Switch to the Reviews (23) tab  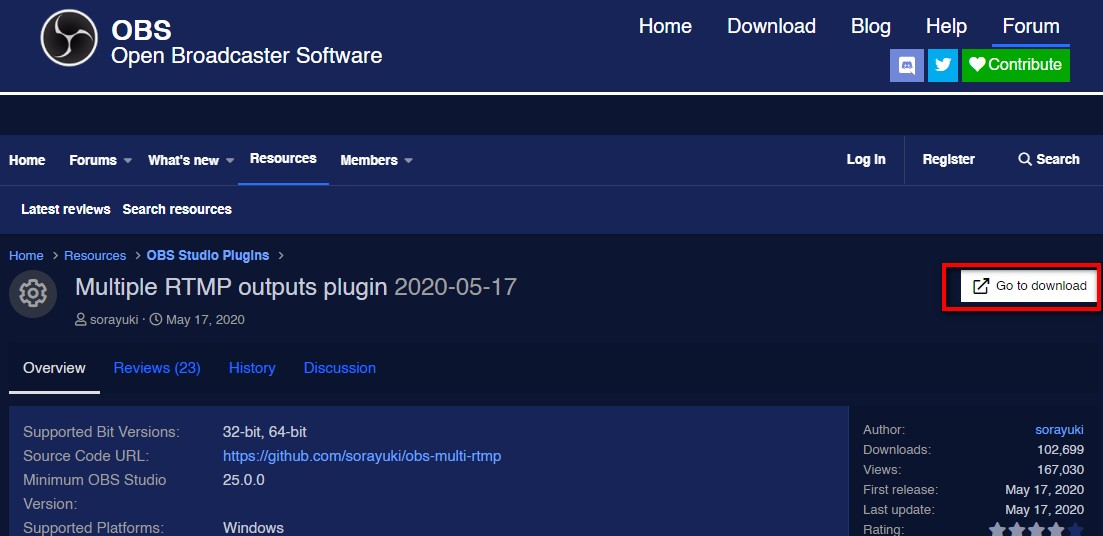[157, 368]
